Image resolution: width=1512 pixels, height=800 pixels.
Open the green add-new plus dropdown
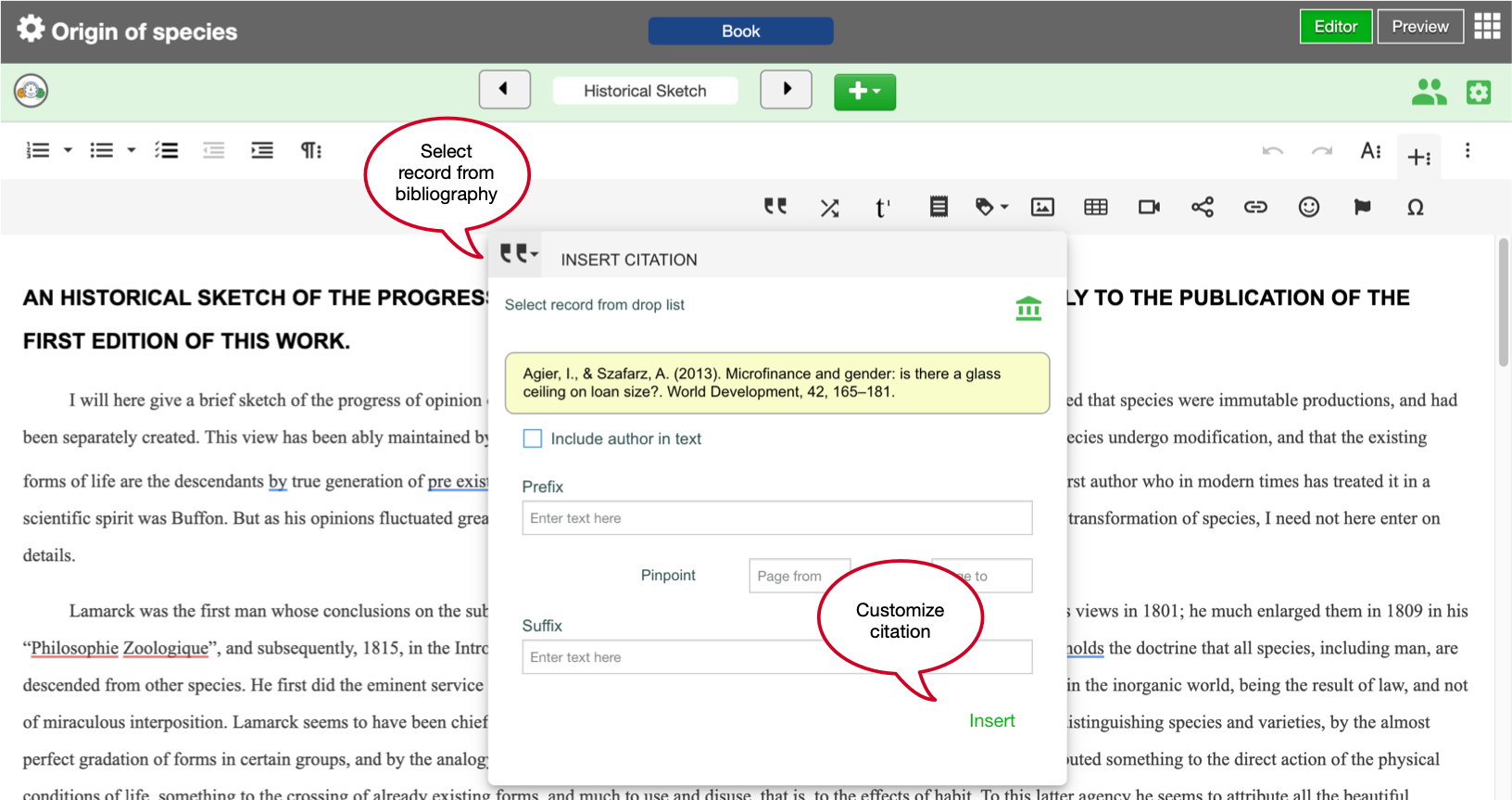864,92
